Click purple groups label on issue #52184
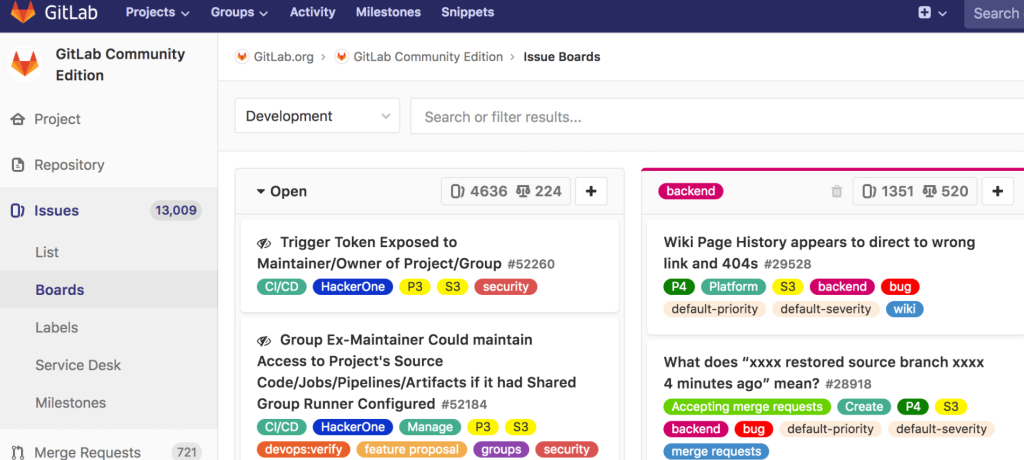 coord(501,450)
